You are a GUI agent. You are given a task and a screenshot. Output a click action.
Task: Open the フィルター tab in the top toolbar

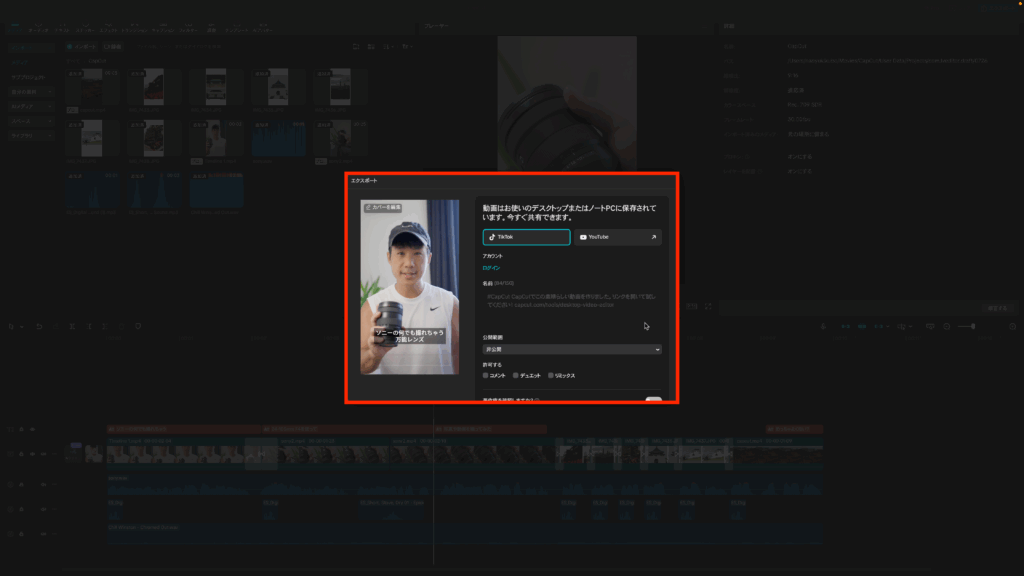click(x=188, y=27)
